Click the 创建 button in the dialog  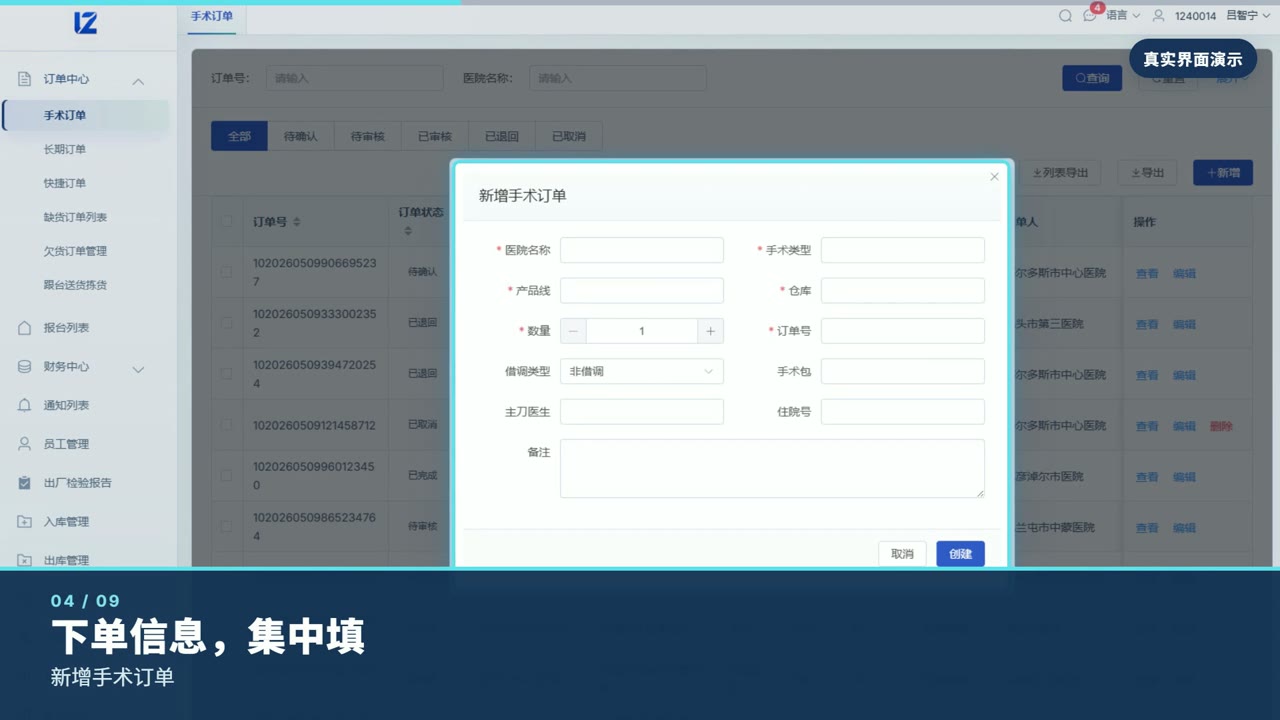[960, 554]
